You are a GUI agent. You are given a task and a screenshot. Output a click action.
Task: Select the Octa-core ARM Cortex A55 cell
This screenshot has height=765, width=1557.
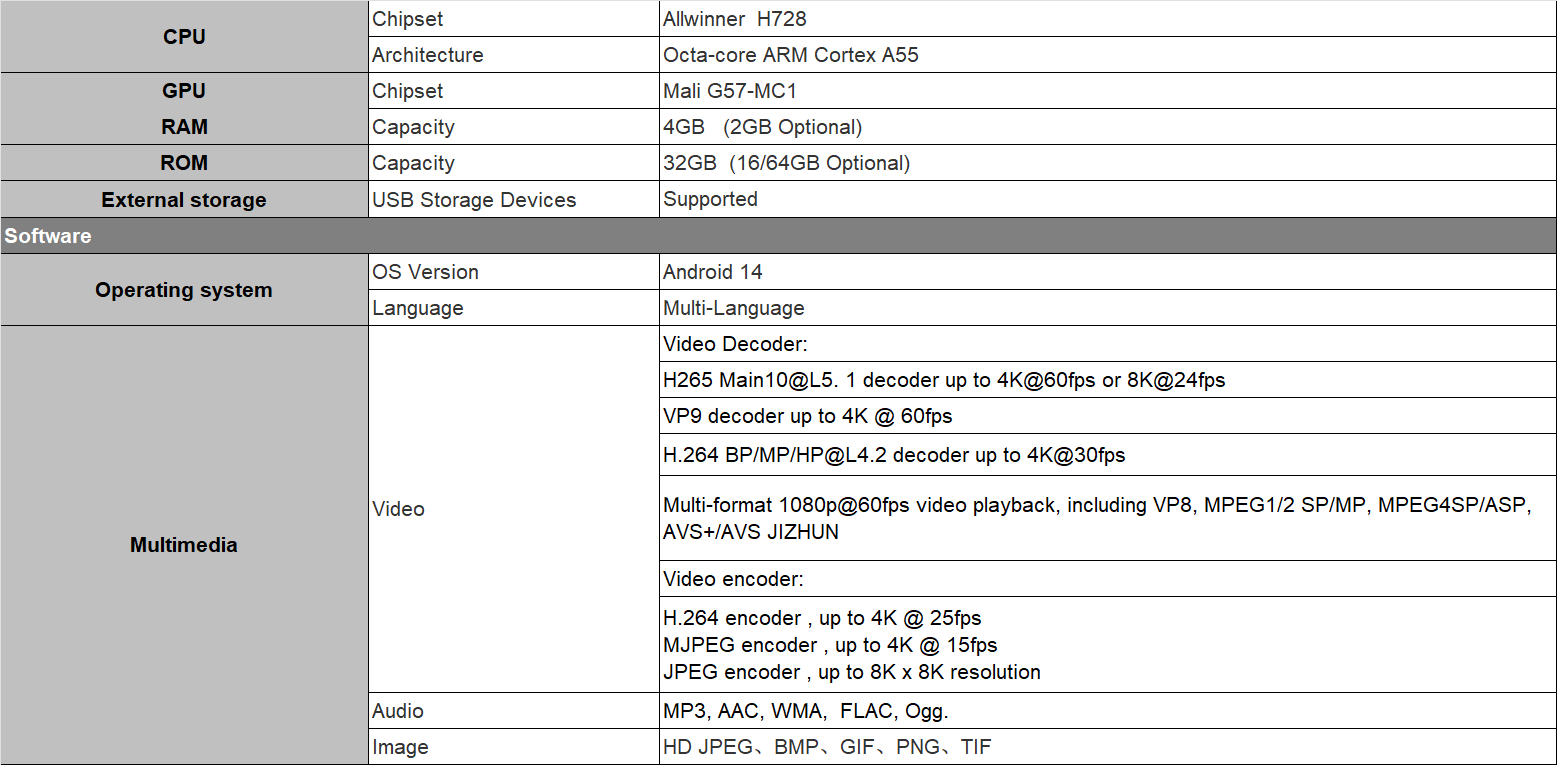1108,55
